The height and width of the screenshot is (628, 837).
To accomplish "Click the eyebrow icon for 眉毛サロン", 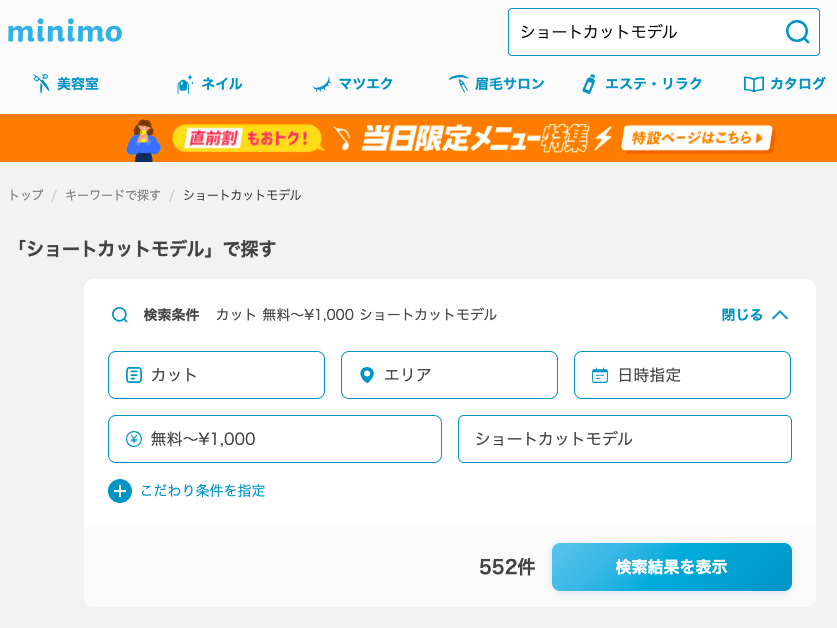I will click(459, 83).
